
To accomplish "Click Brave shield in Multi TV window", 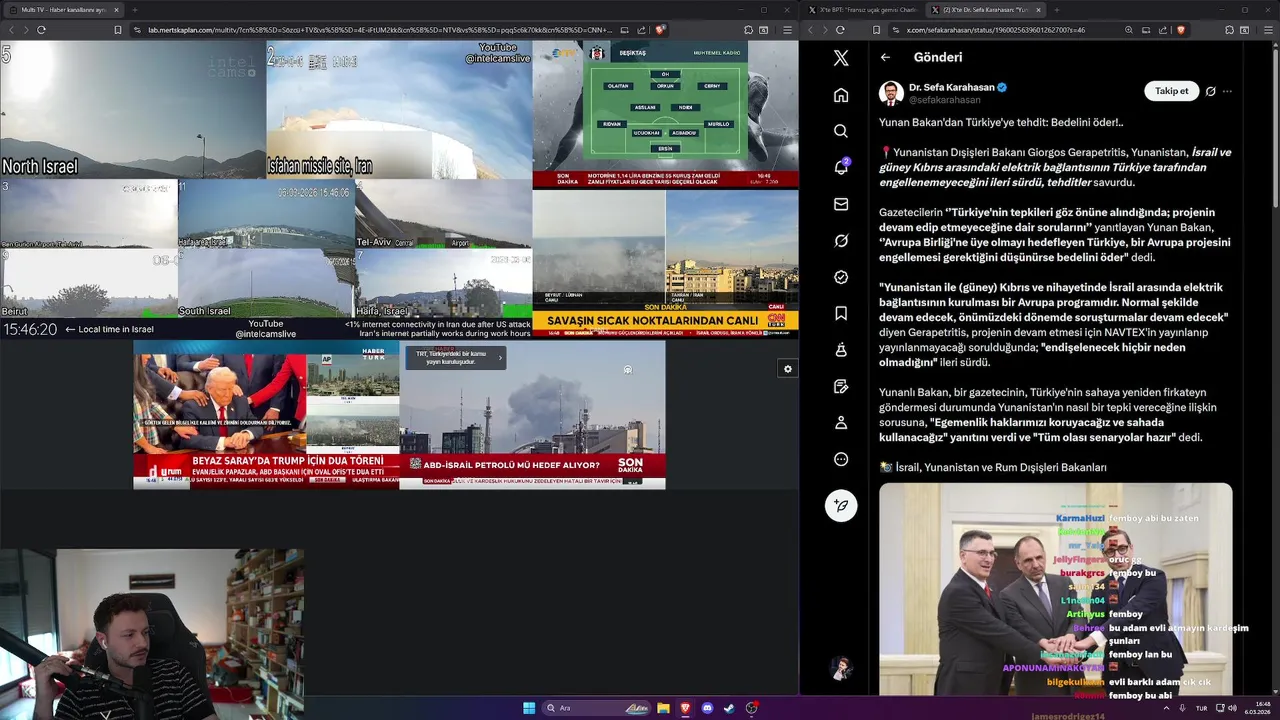I will (660, 30).
